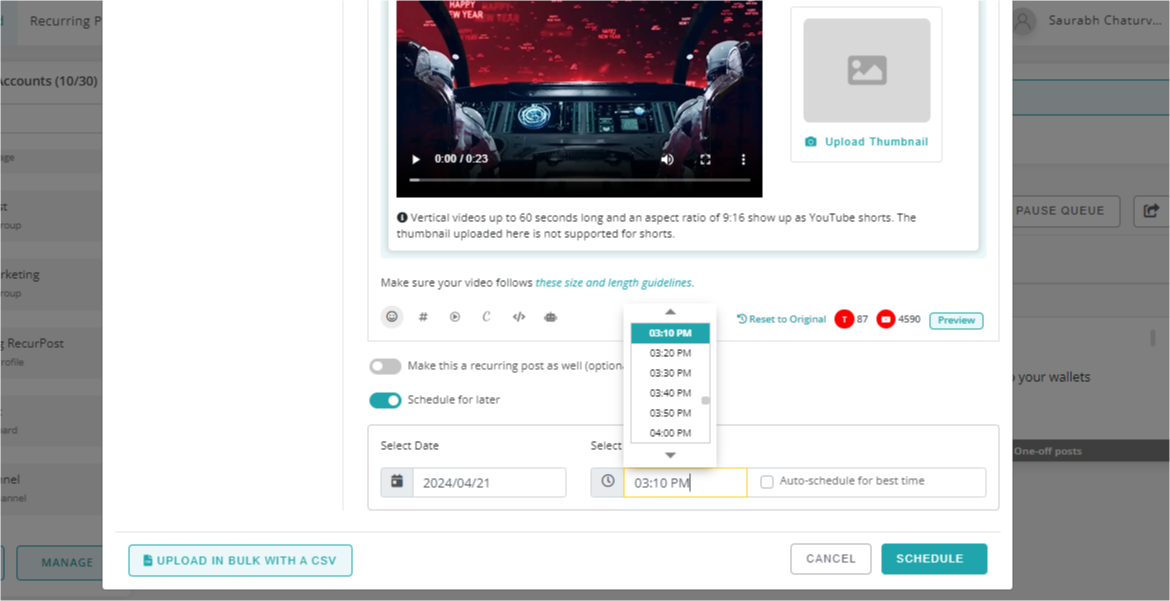
Task: Click the video progress bar
Action: pos(580,180)
